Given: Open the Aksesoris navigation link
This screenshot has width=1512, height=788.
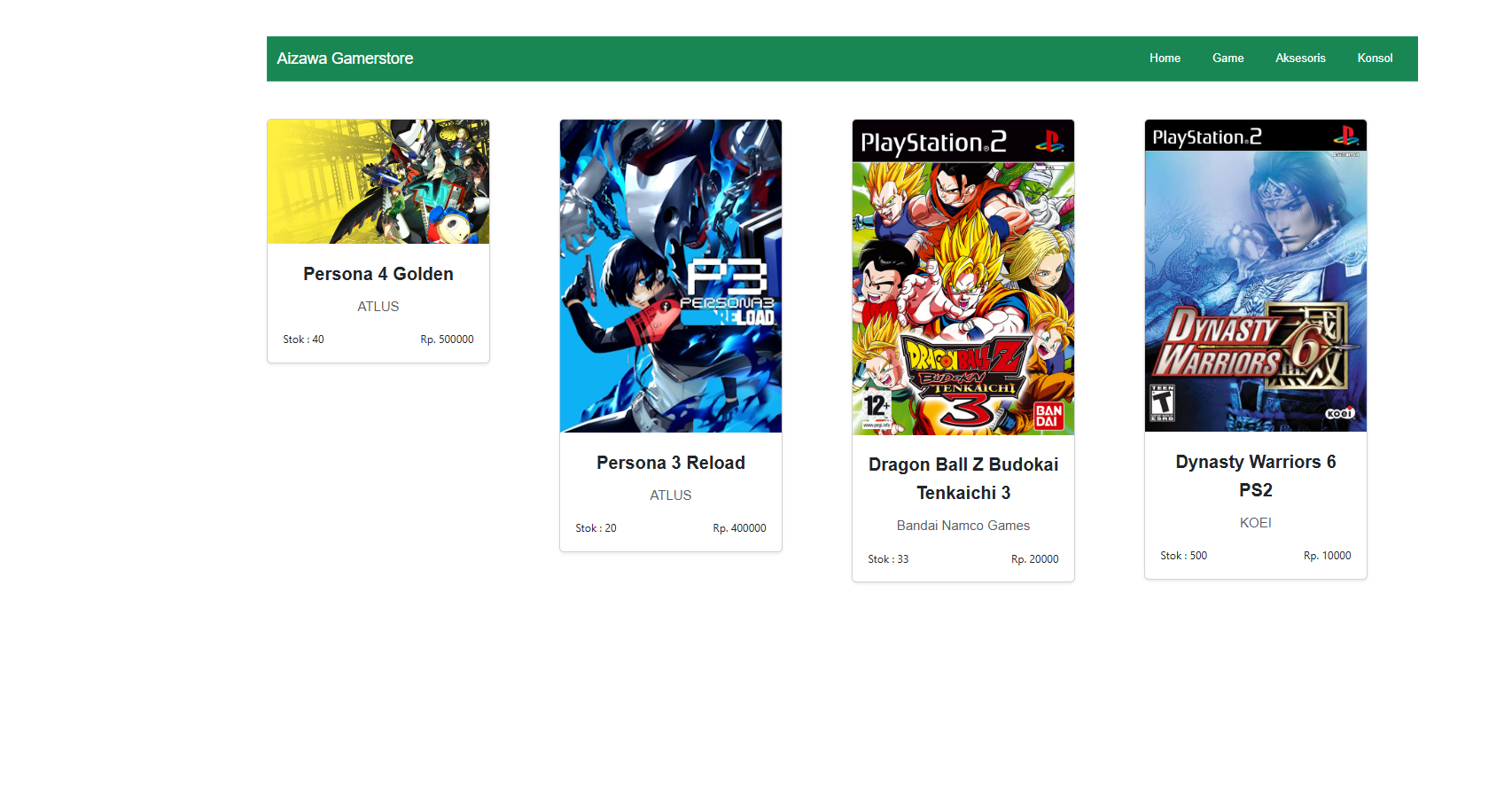Looking at the screenshot, I should click(x=1300, y=59).
